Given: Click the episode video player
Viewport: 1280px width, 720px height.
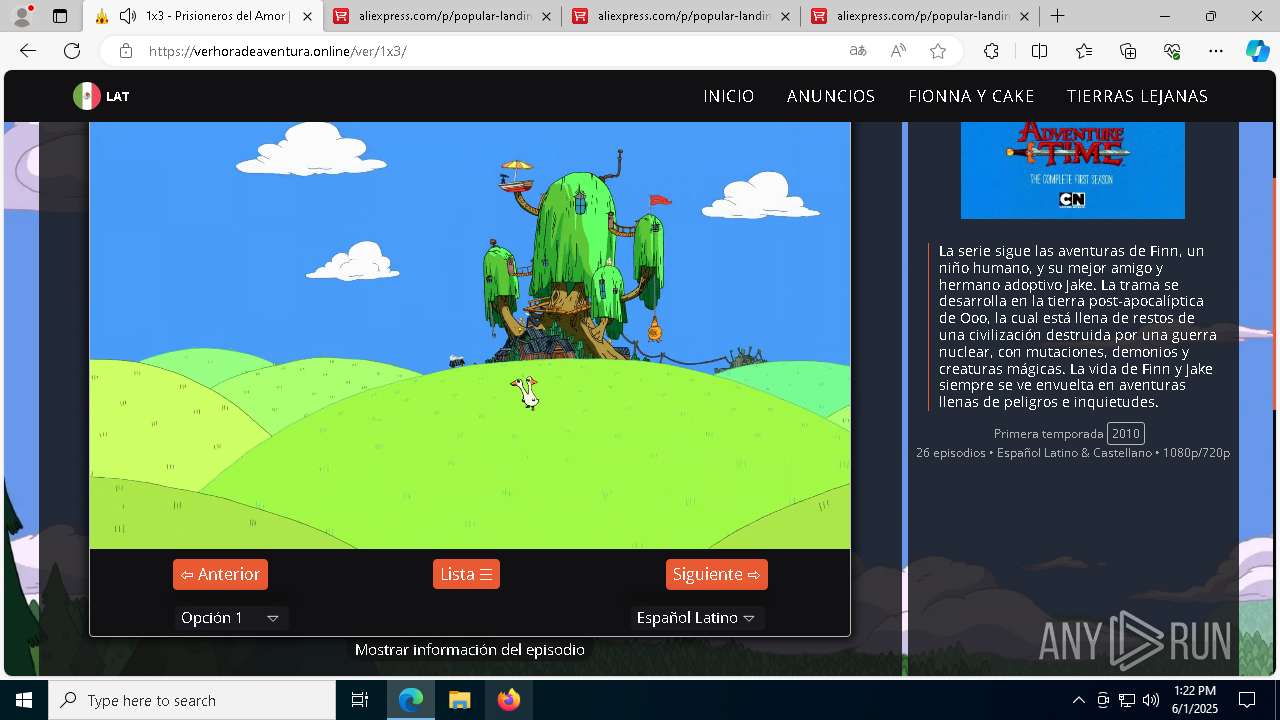Looking at the screenshot, I should point(470,335).
